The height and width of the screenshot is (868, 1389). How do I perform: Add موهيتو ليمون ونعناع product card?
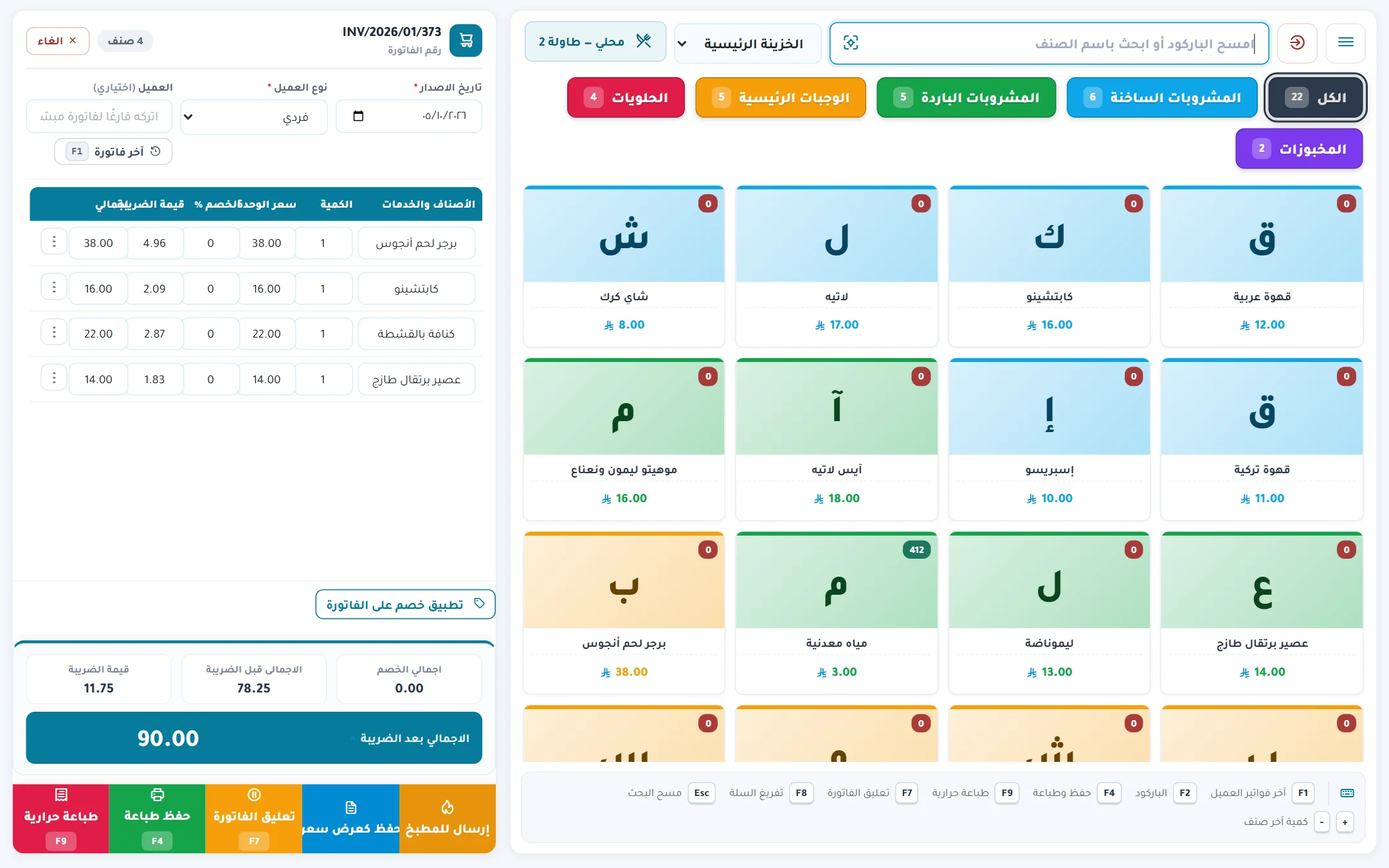[x=624, y=439]
